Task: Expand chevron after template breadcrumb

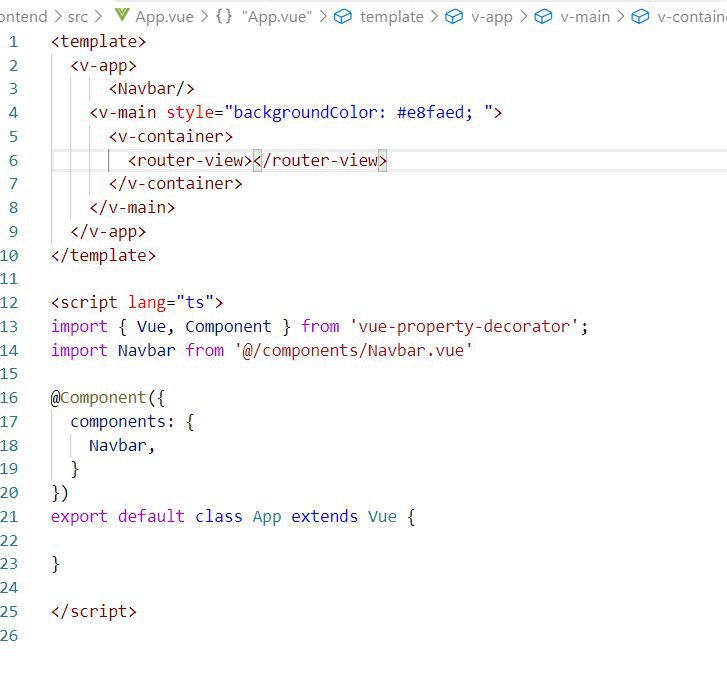Action: point(434,17)
